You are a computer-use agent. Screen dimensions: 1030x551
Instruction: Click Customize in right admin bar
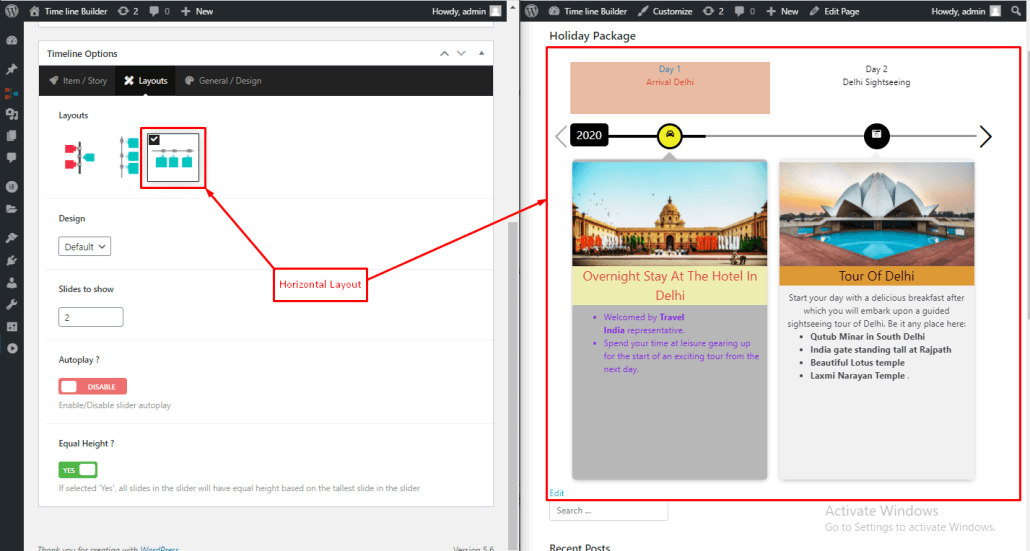point(665,11)
